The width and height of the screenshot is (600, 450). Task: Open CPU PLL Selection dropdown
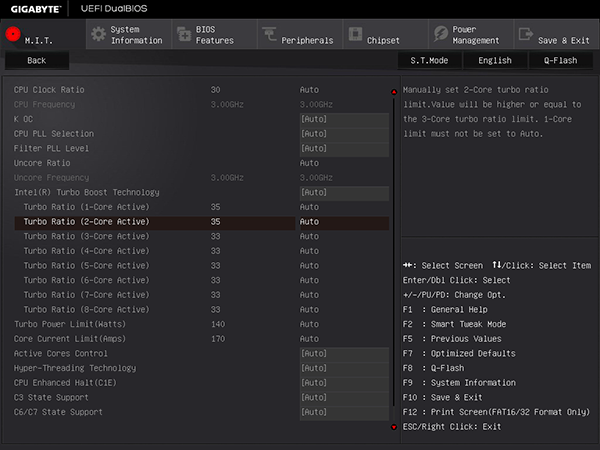point(343,134)
